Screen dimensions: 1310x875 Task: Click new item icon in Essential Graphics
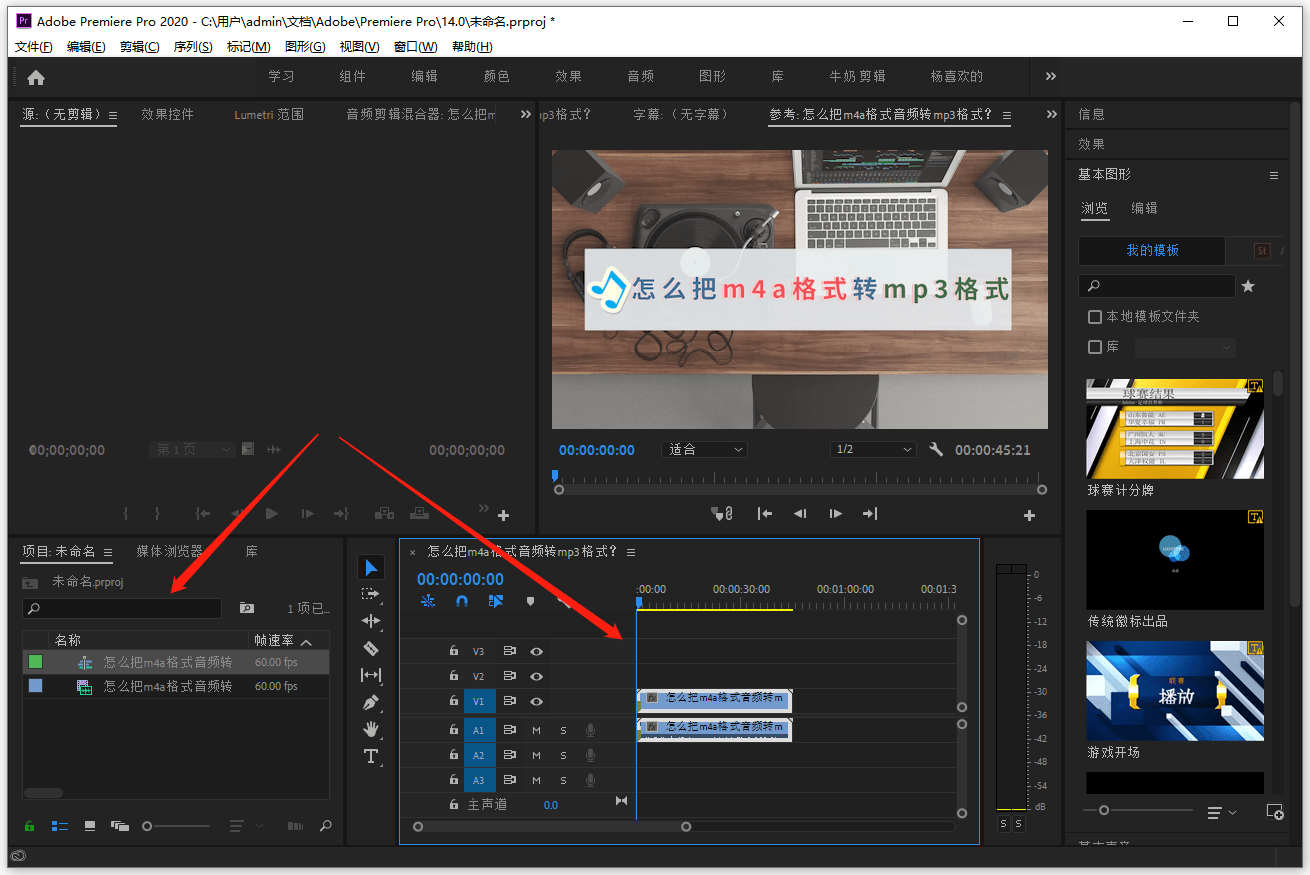pyautogui.click(x=1275, y=811)
